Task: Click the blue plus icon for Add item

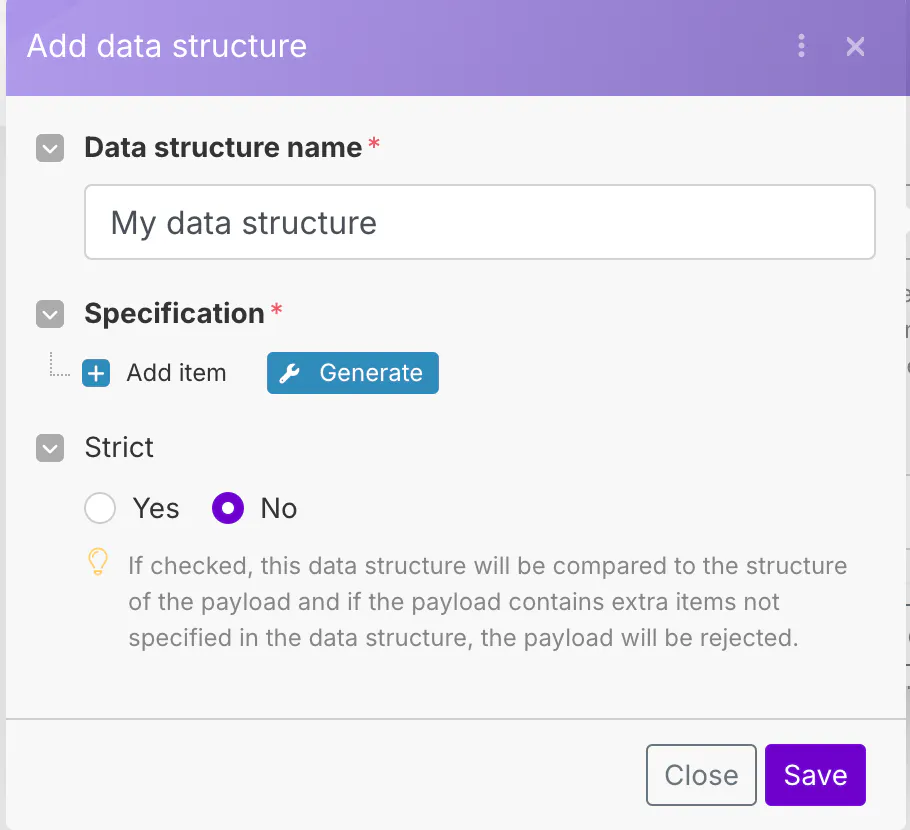Action: tap(96, 374)
